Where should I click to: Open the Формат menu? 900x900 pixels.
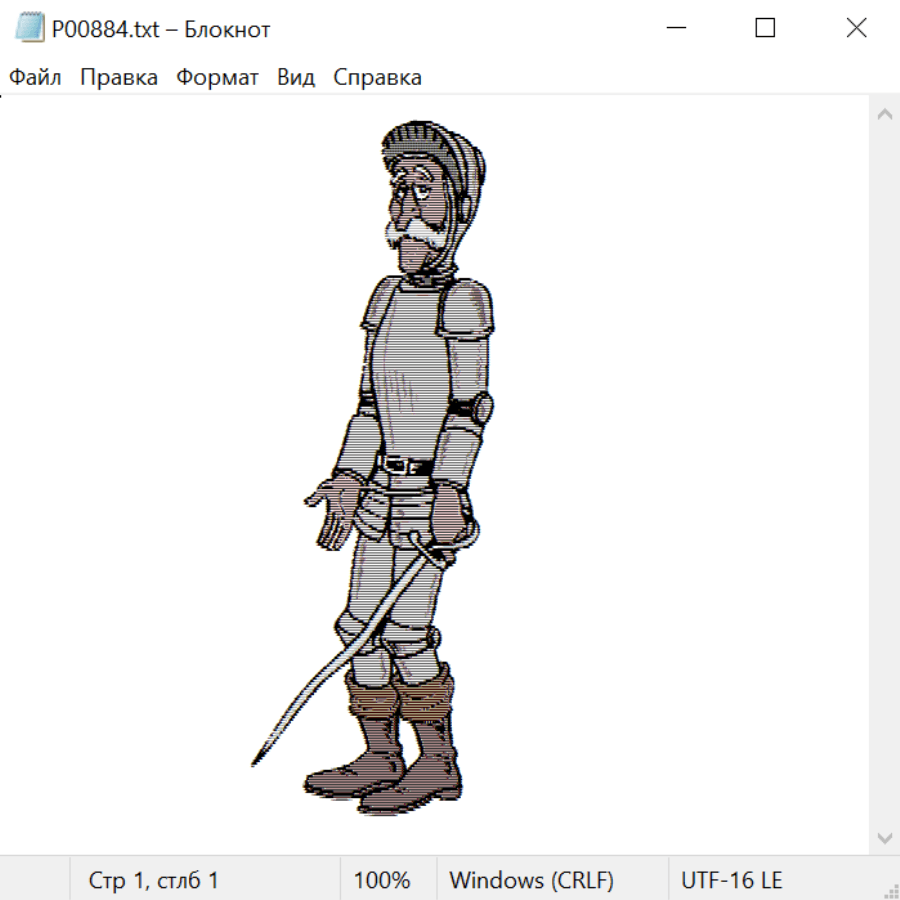click(x=217, y=78)
